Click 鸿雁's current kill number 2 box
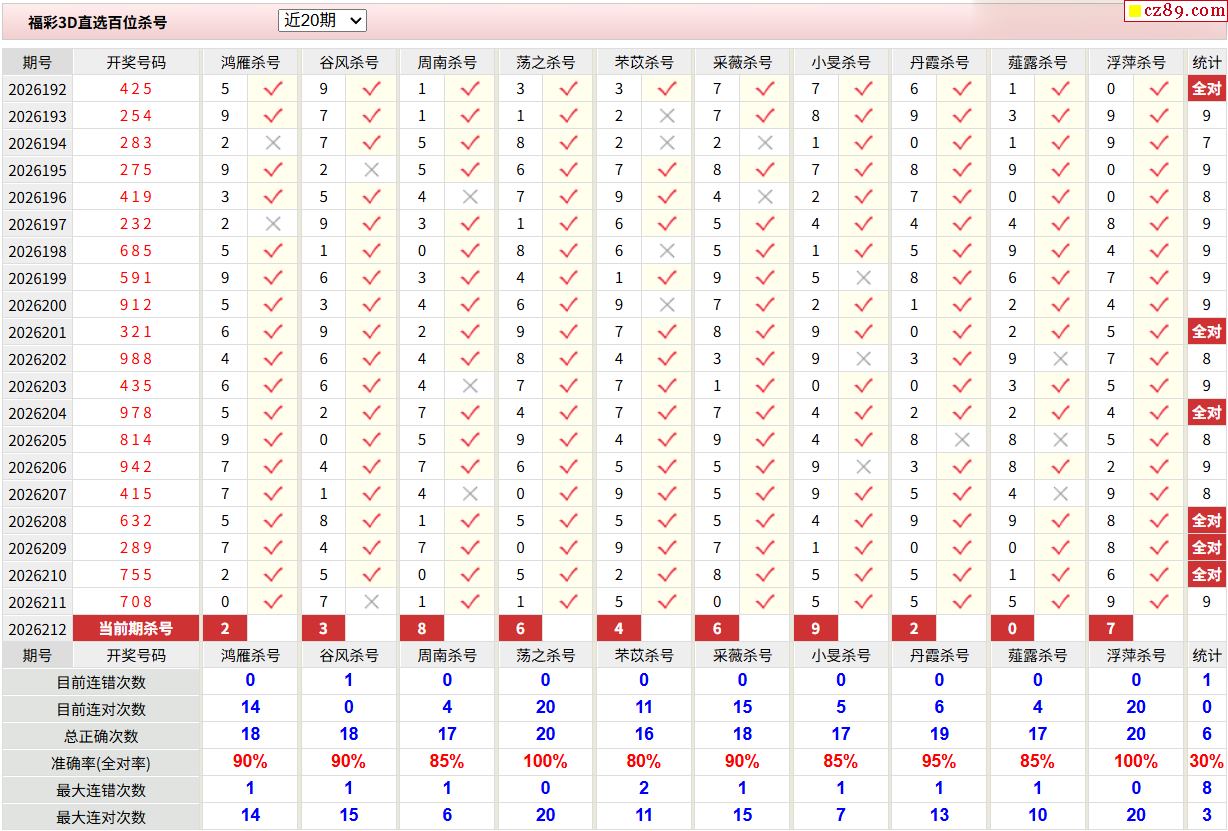This screenshot has width=1228, height=831. click(x=225, y=628)
